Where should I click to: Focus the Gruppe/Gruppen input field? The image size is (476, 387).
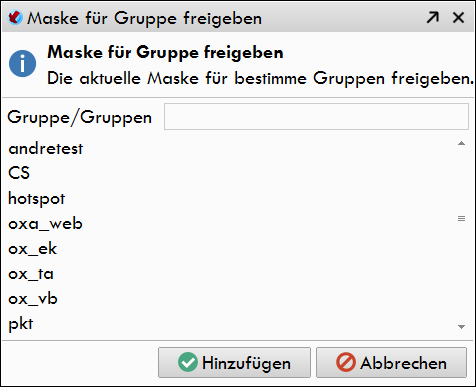click(316, 117)
